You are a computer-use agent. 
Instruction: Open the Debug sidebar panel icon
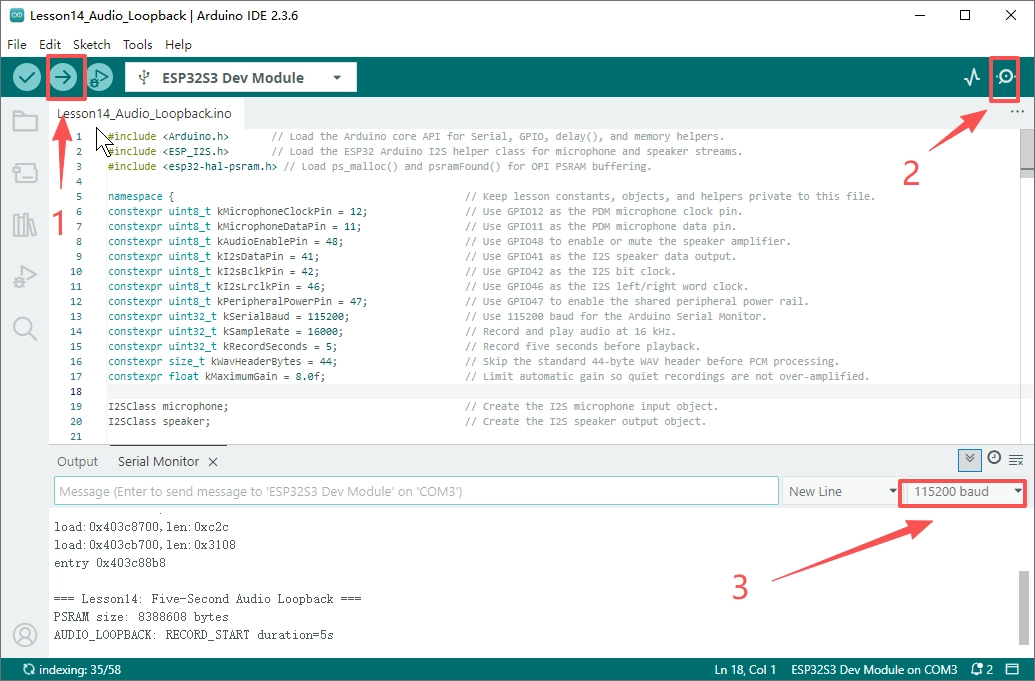tap(25, 276)
